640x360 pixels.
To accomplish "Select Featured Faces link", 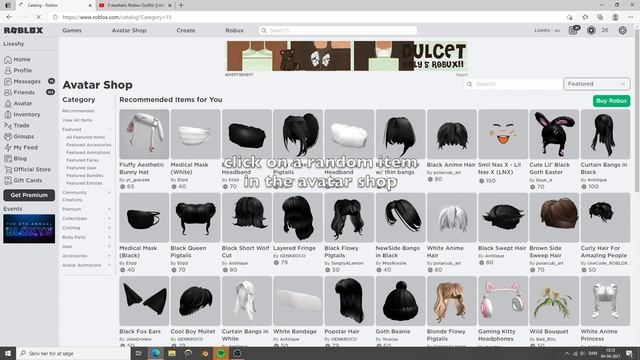I will [x=82, y=160].
